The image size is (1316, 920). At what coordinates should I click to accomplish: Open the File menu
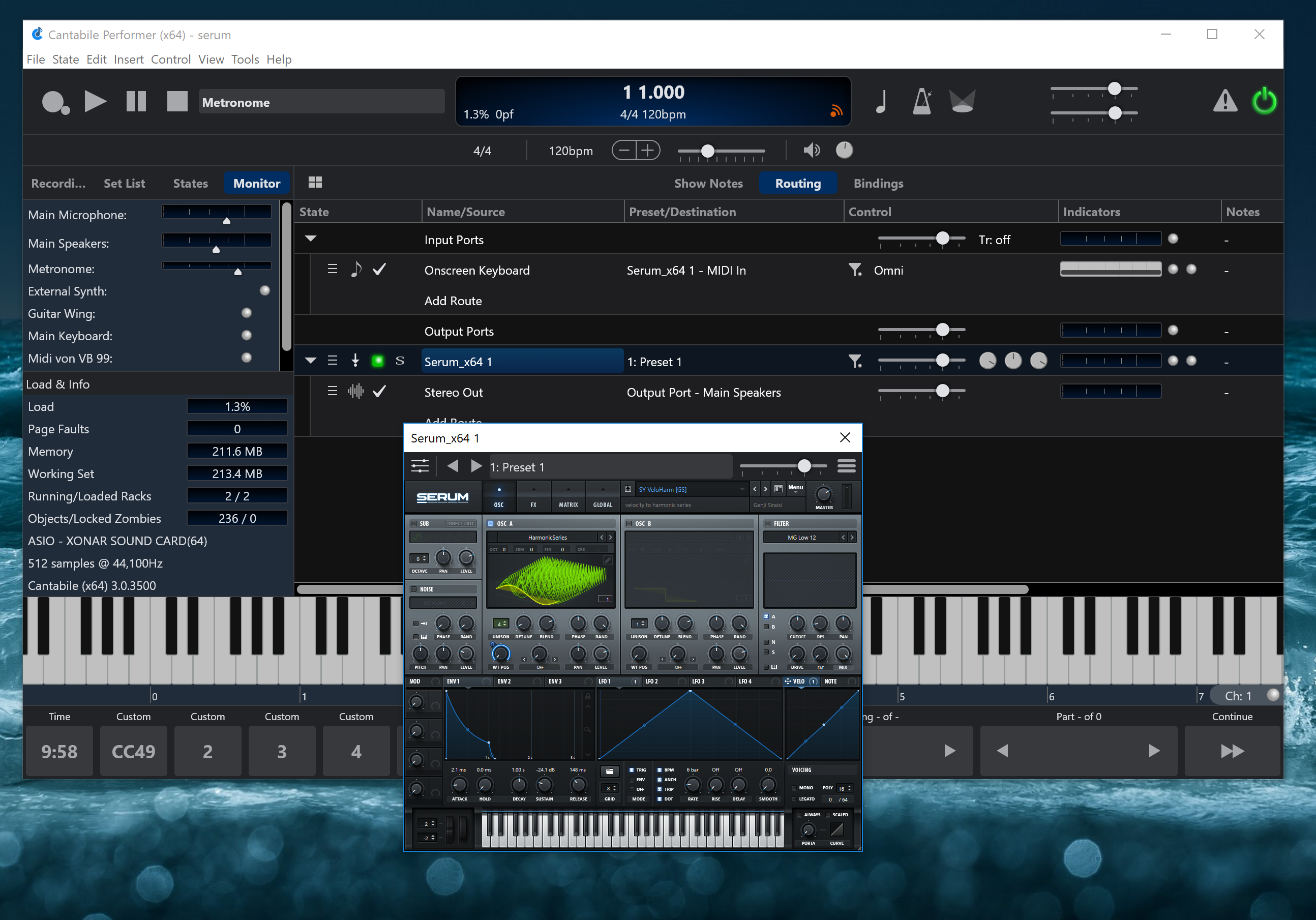coord(36,59)
